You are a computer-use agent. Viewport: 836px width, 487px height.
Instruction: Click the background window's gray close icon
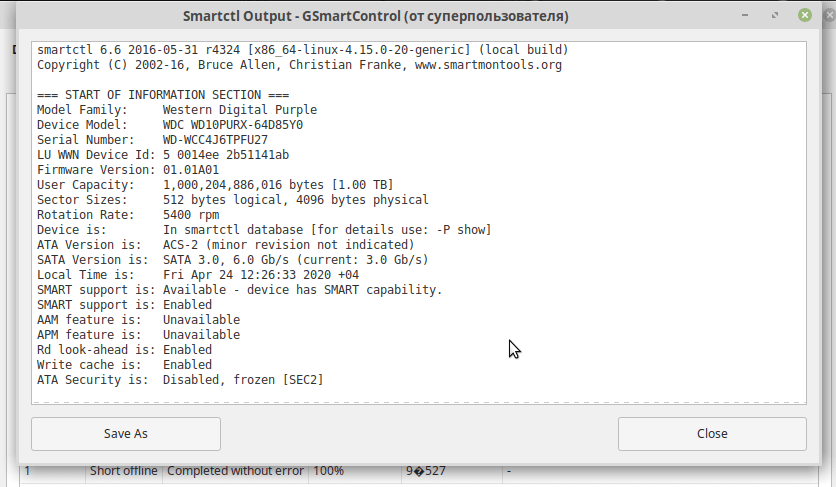pyautogui.click(x=830, y=15)
